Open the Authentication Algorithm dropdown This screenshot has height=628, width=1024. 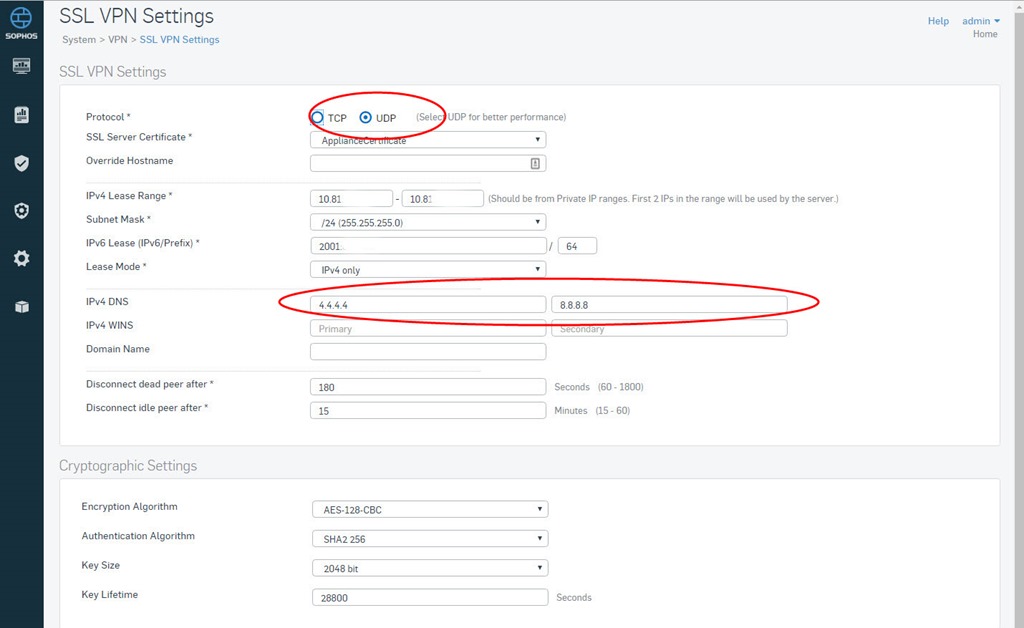pyautogui.click(x=430, y=539)
